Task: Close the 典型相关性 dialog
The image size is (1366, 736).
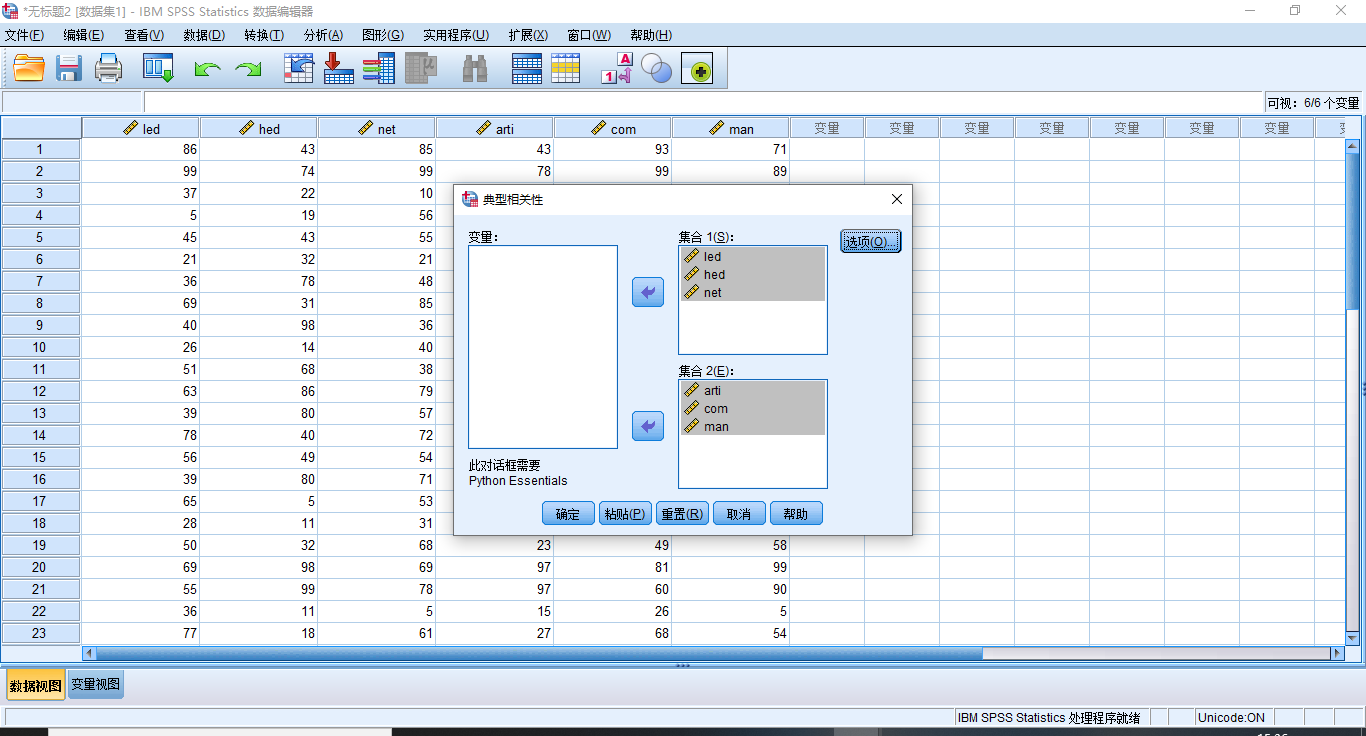Action: 897,199
